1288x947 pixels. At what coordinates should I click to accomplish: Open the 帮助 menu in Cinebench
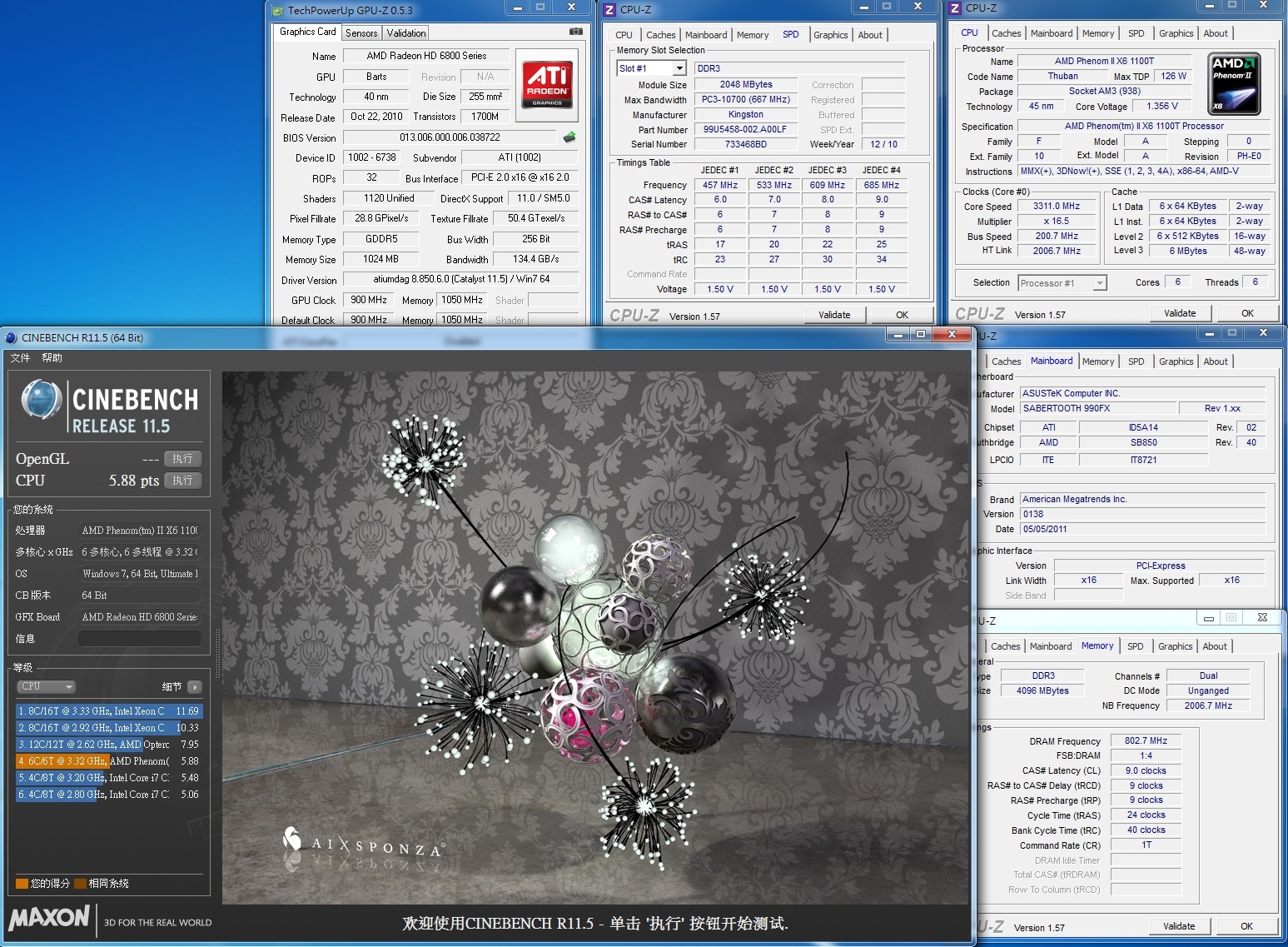point(52,358)
